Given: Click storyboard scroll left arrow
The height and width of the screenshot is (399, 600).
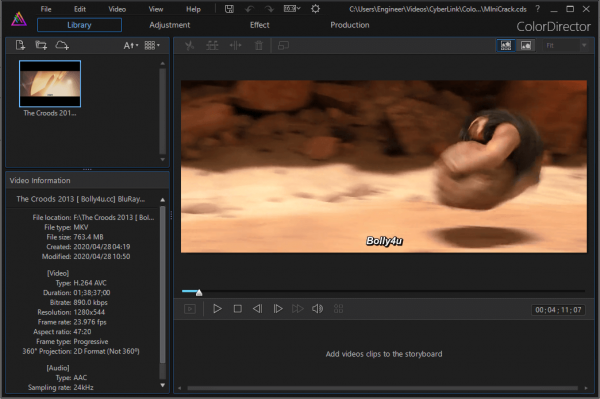Looking at the screenshot, I should [x=179, y=388].
